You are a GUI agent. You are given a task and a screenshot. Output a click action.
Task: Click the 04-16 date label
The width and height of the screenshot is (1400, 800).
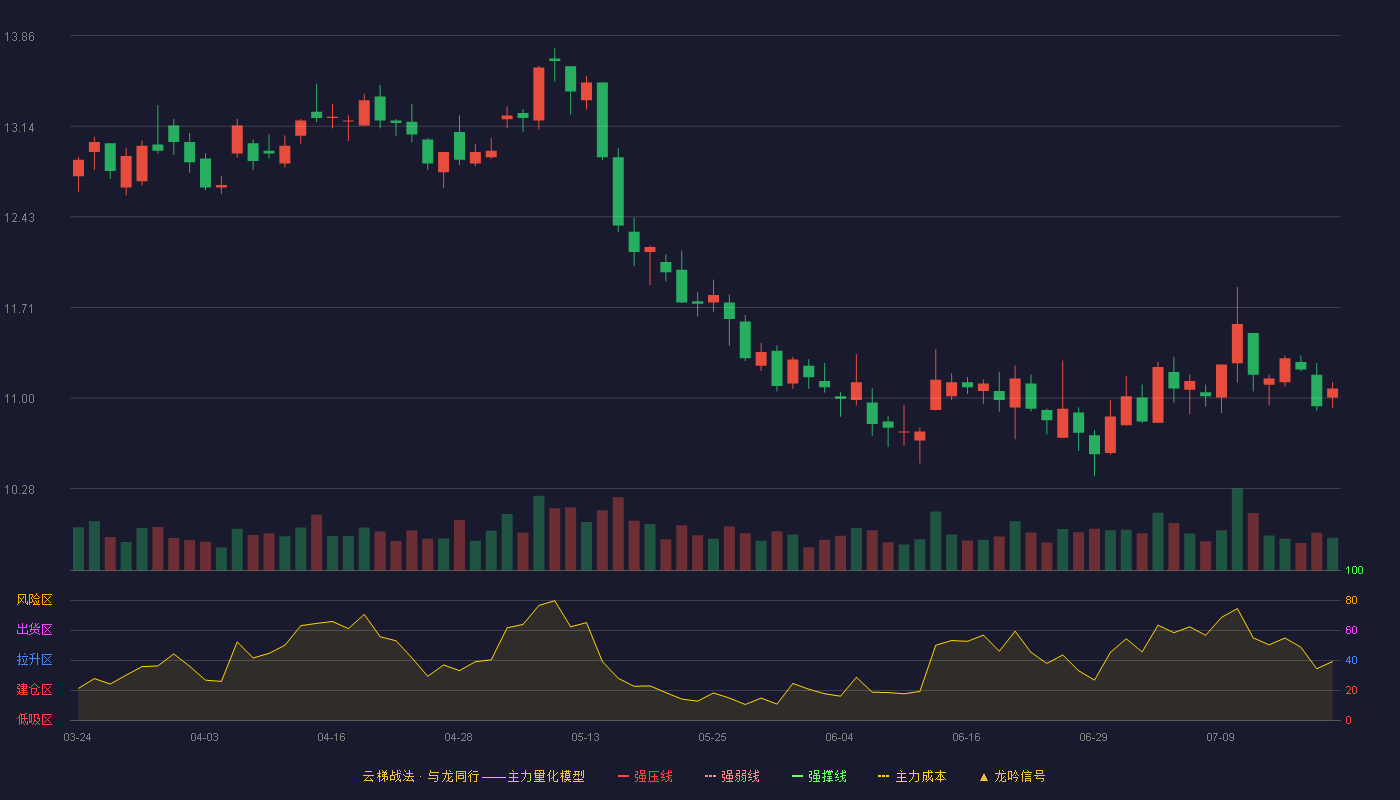[331, 737]
